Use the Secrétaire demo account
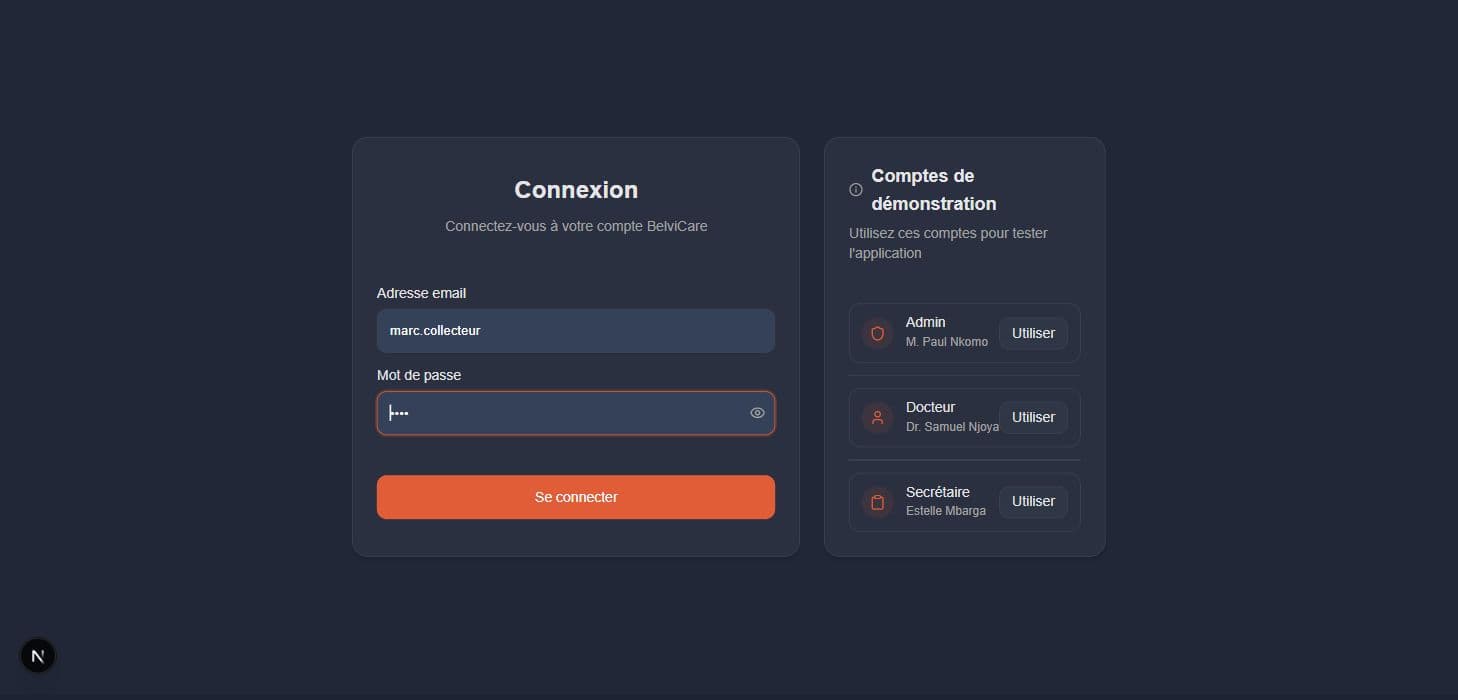This screenshot has height=700, width=1458. coord(1033,501)
